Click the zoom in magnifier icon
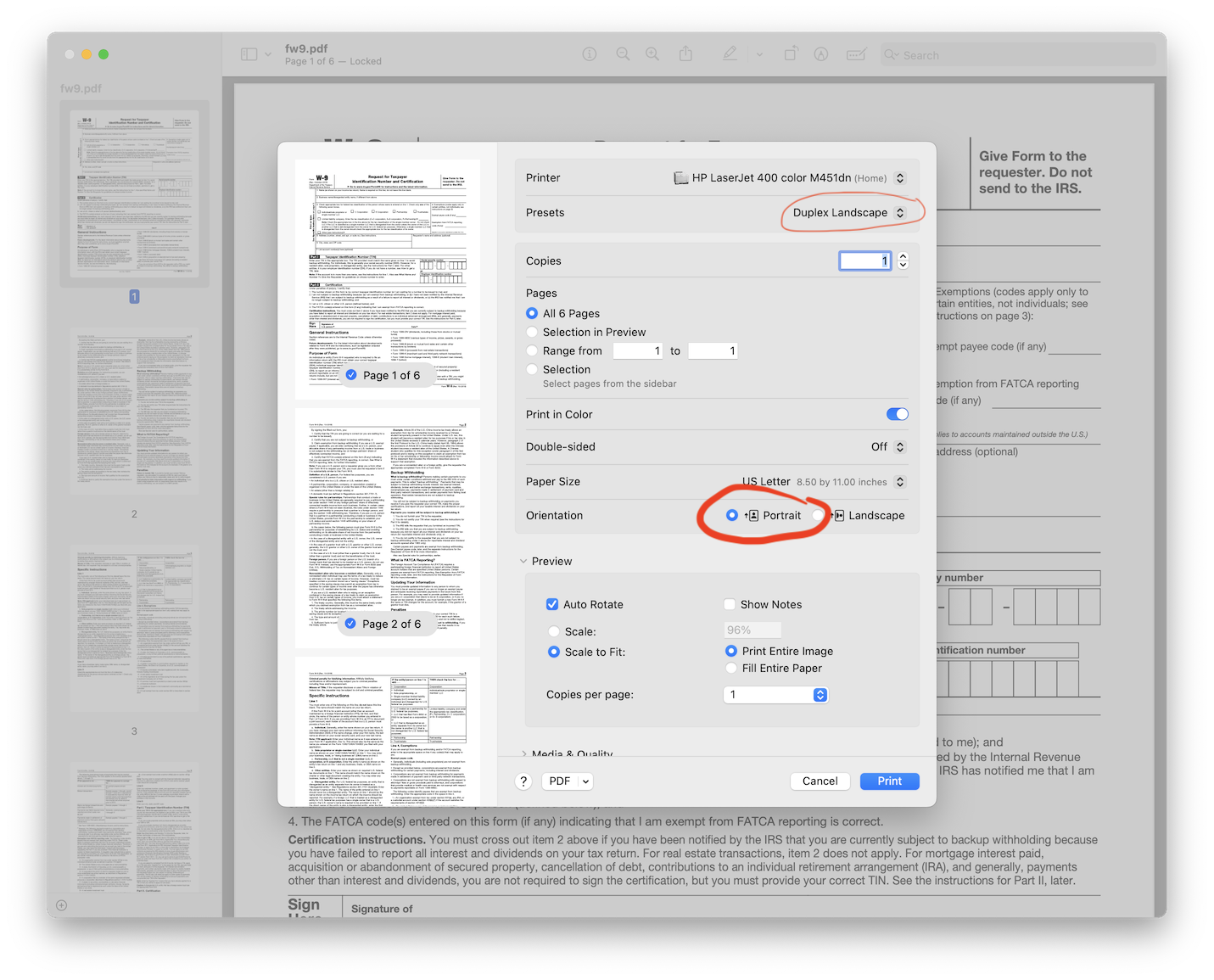 (x=652, y=54)
